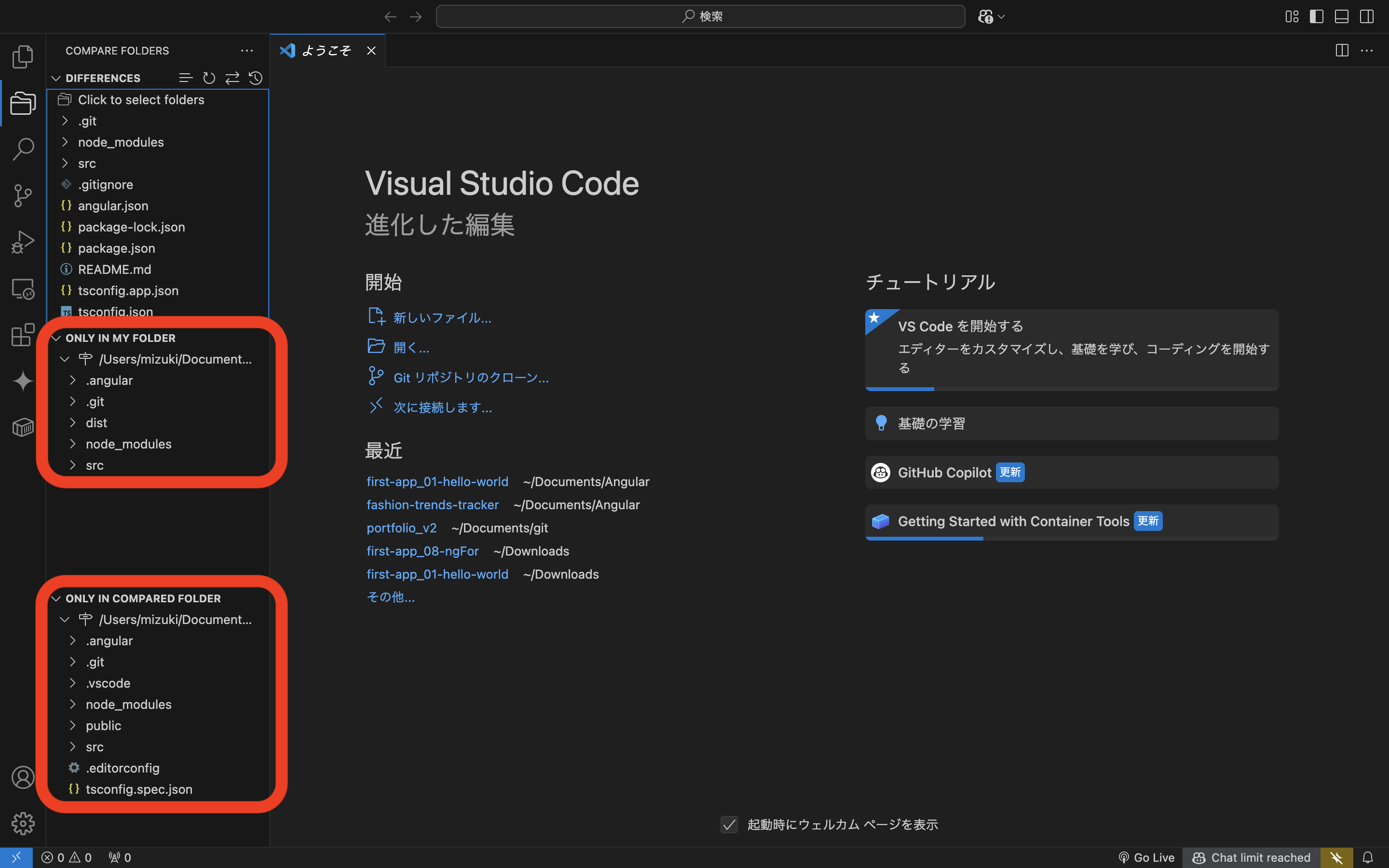Switch to the ようこそ tab
1389x868 pixels.
[326, 51]
